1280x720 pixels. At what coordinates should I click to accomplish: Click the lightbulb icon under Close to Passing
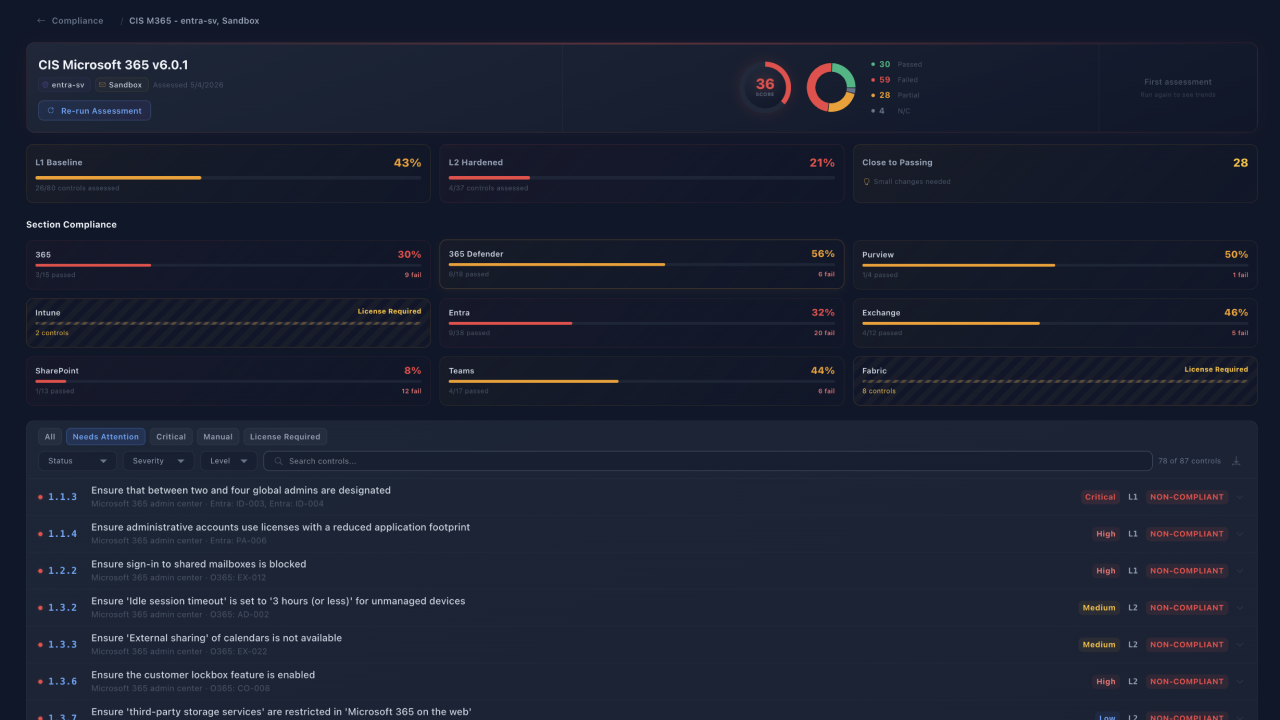pos(867,182)
